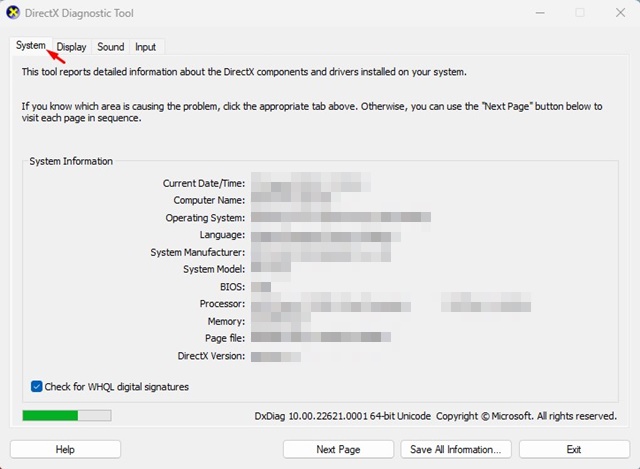
Task: Exit the DirectX Diagnostic Tool
Action: (574, 449)
